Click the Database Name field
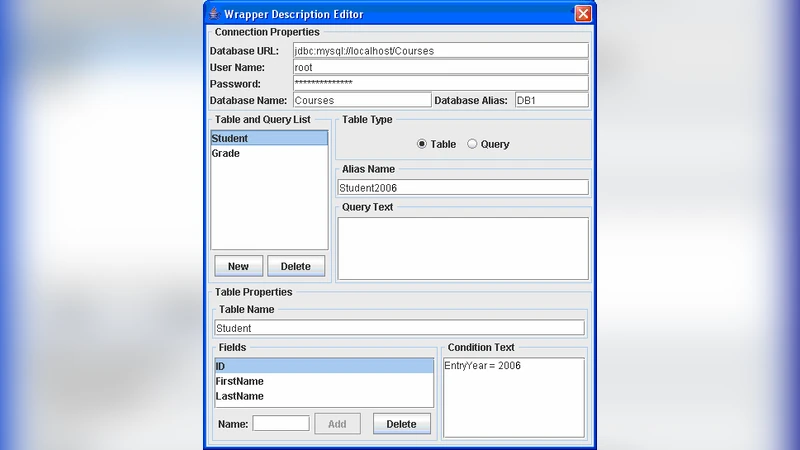 click(x=361, y=100)
